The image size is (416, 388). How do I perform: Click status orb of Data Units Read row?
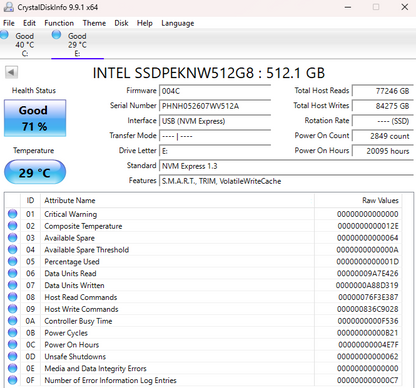pyautogui.click(x=12, y=273)
